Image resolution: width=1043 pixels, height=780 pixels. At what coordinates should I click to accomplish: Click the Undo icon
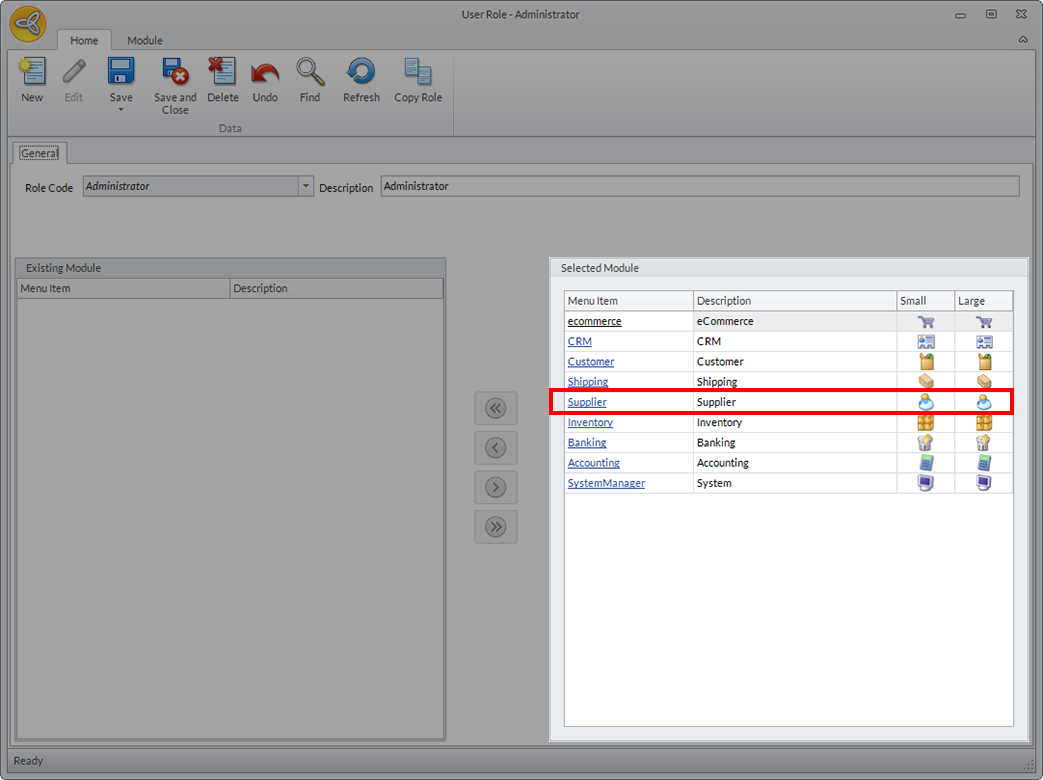pyautogui.click(x=265, y=73)
